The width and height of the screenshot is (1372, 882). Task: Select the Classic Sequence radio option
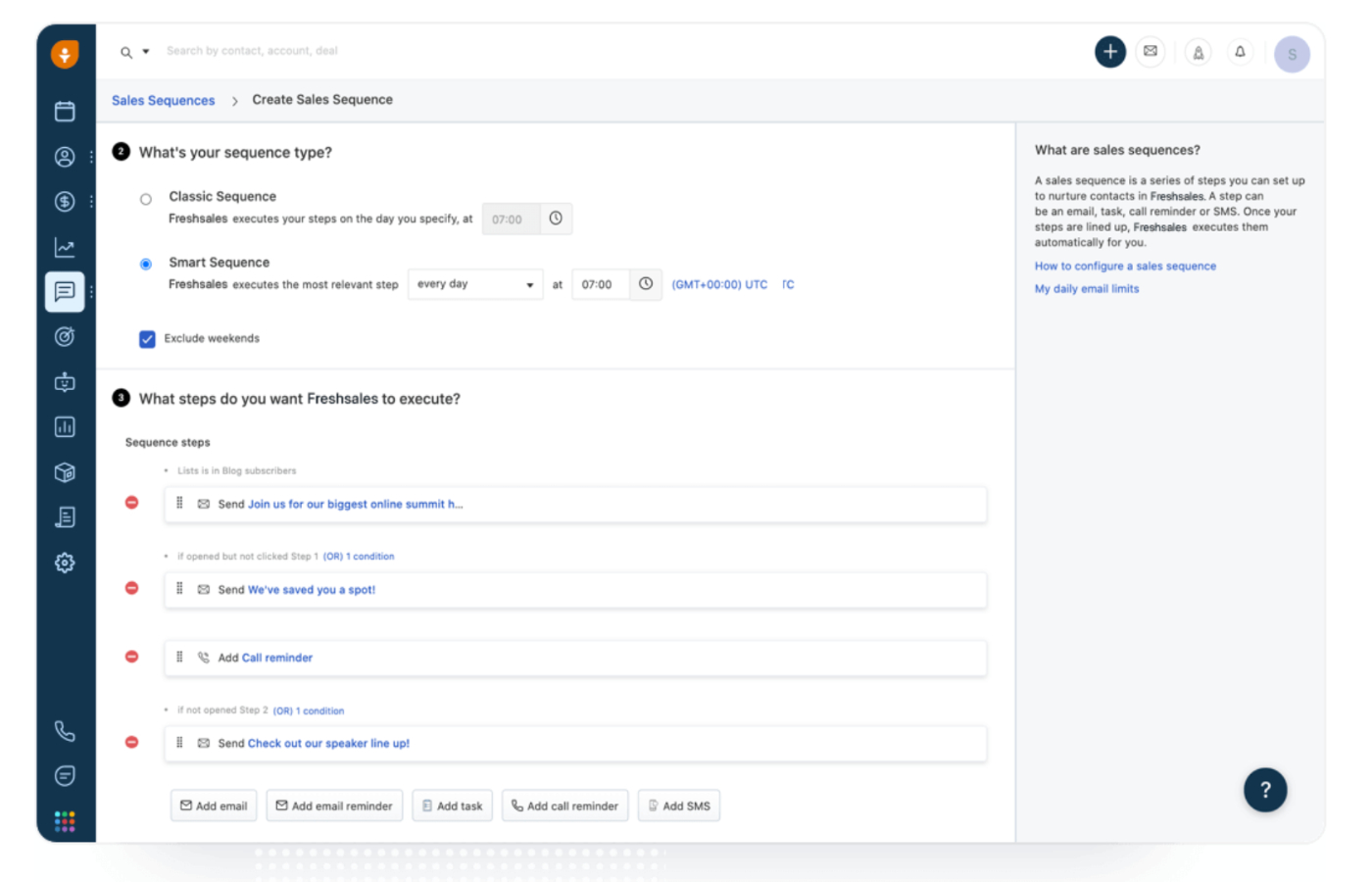(x=146, y=199)
